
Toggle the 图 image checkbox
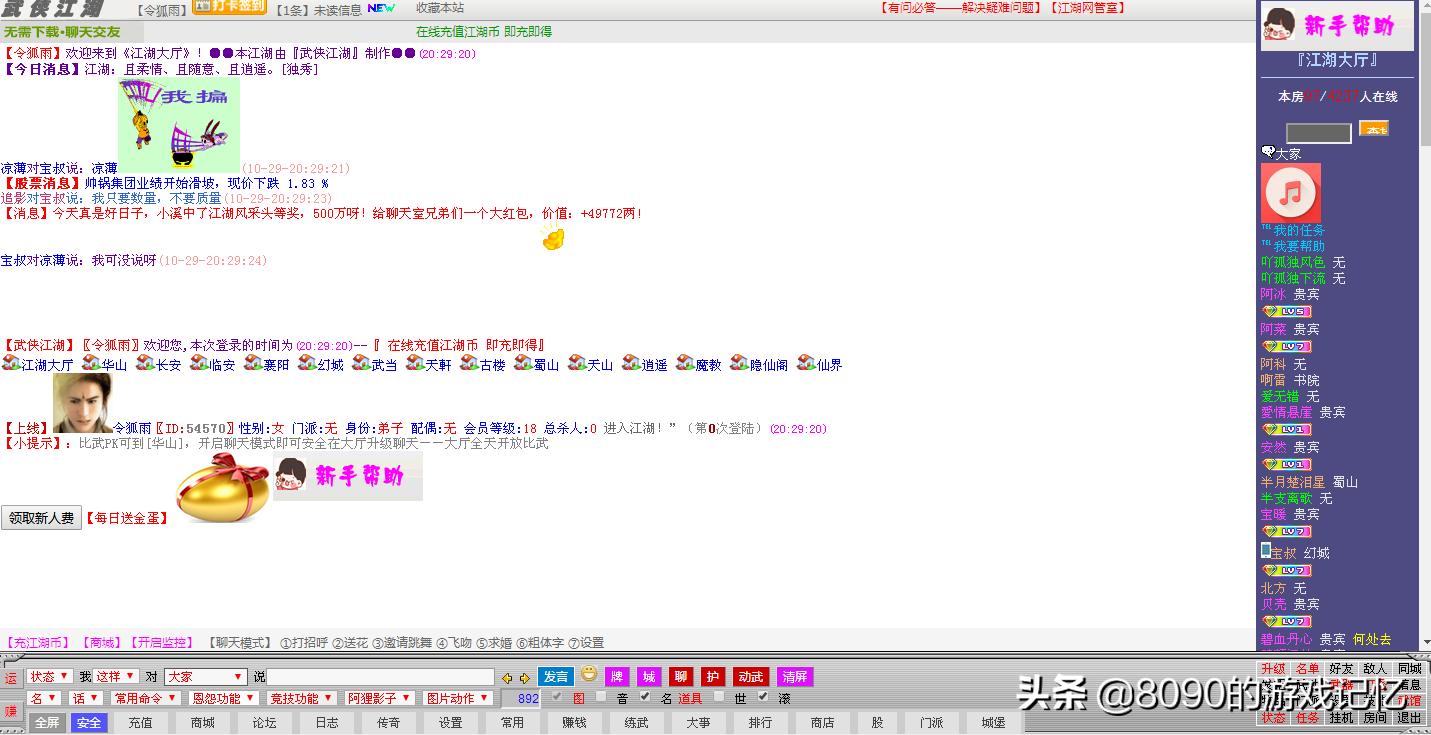pos(557,697)
